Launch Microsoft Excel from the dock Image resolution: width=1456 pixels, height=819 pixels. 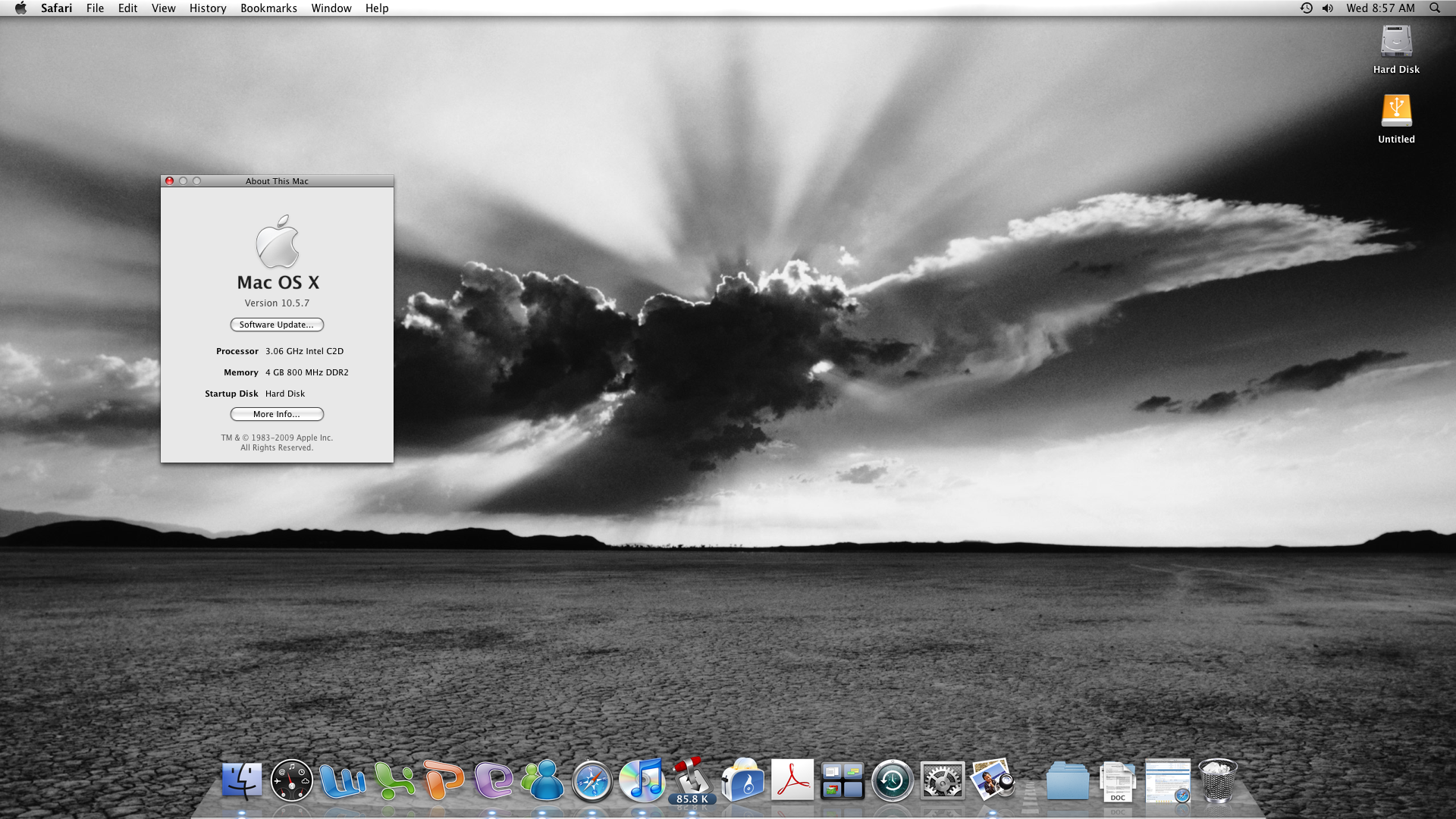pyautogui.click(x=394, y=781)
